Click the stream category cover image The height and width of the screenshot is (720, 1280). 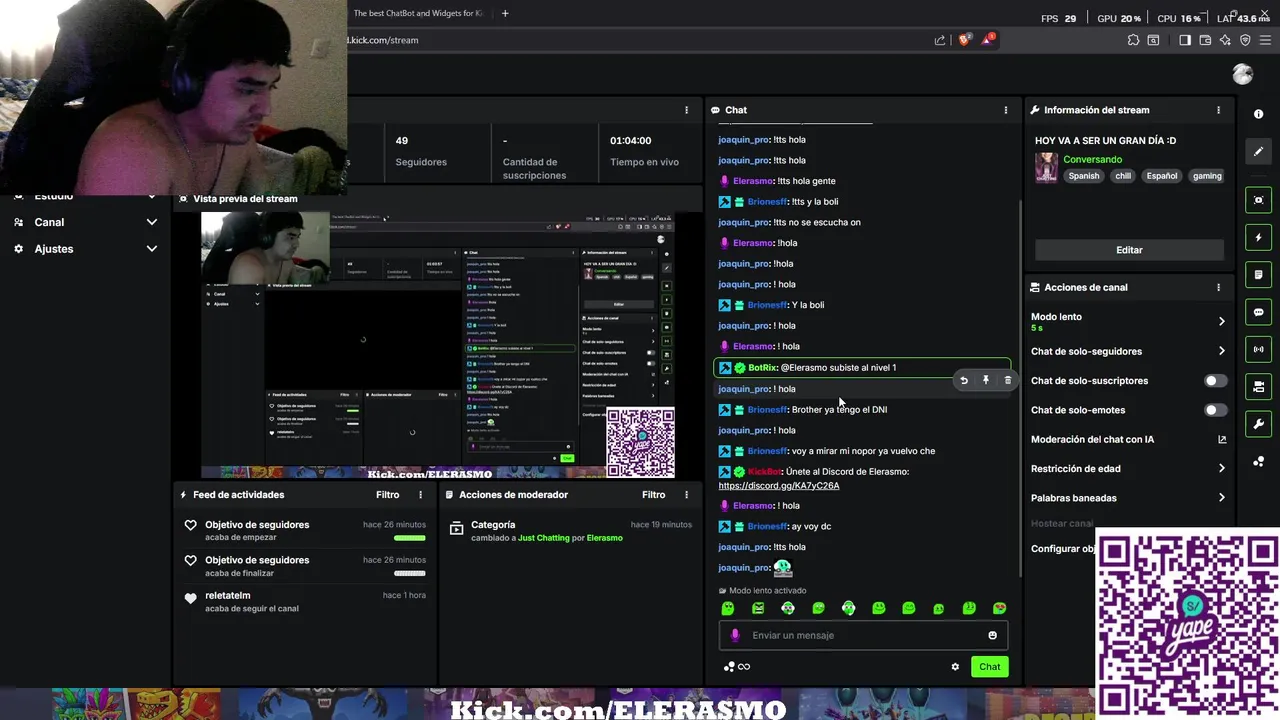click(x=1046, y=167)
